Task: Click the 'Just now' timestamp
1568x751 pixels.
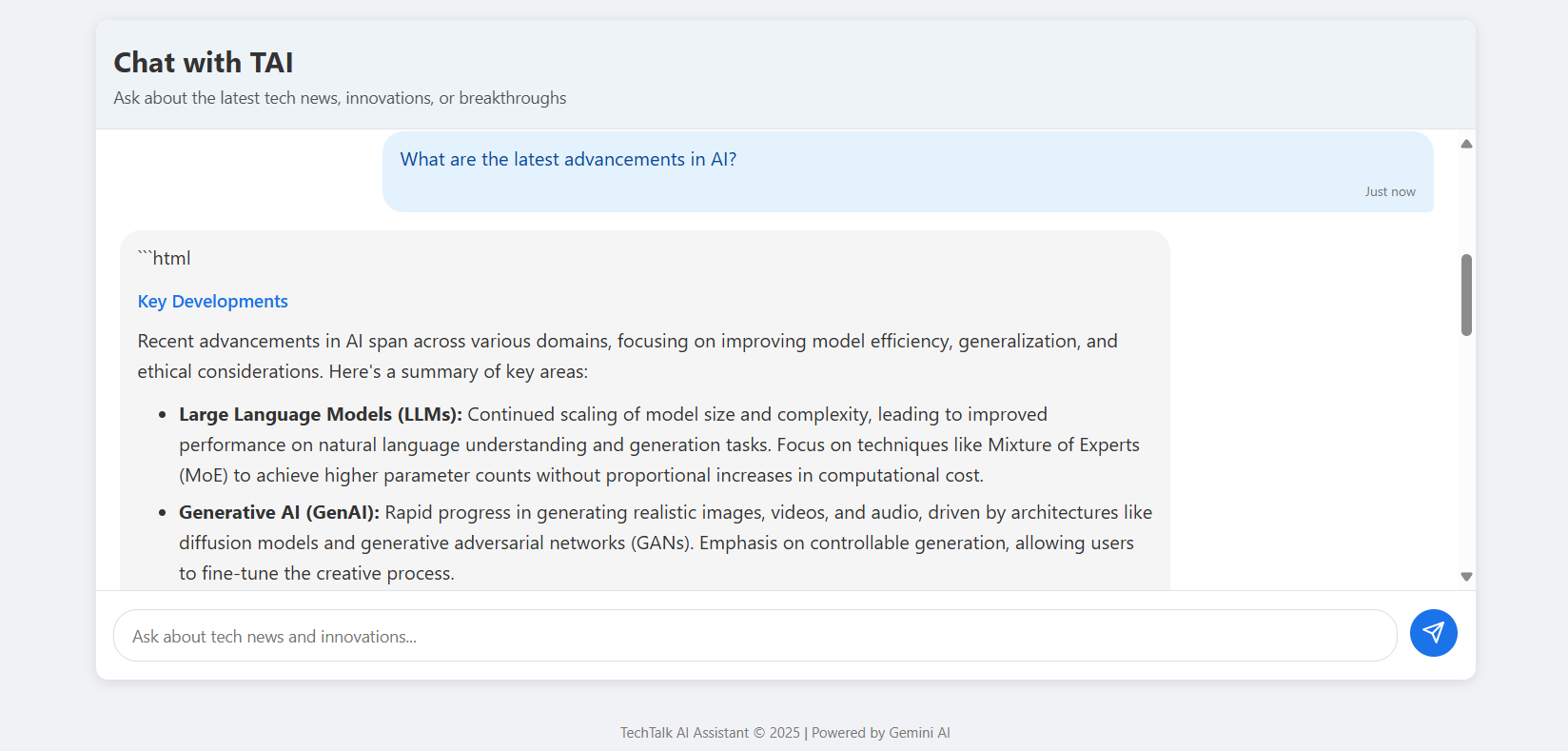Action: click(1390, 192)
